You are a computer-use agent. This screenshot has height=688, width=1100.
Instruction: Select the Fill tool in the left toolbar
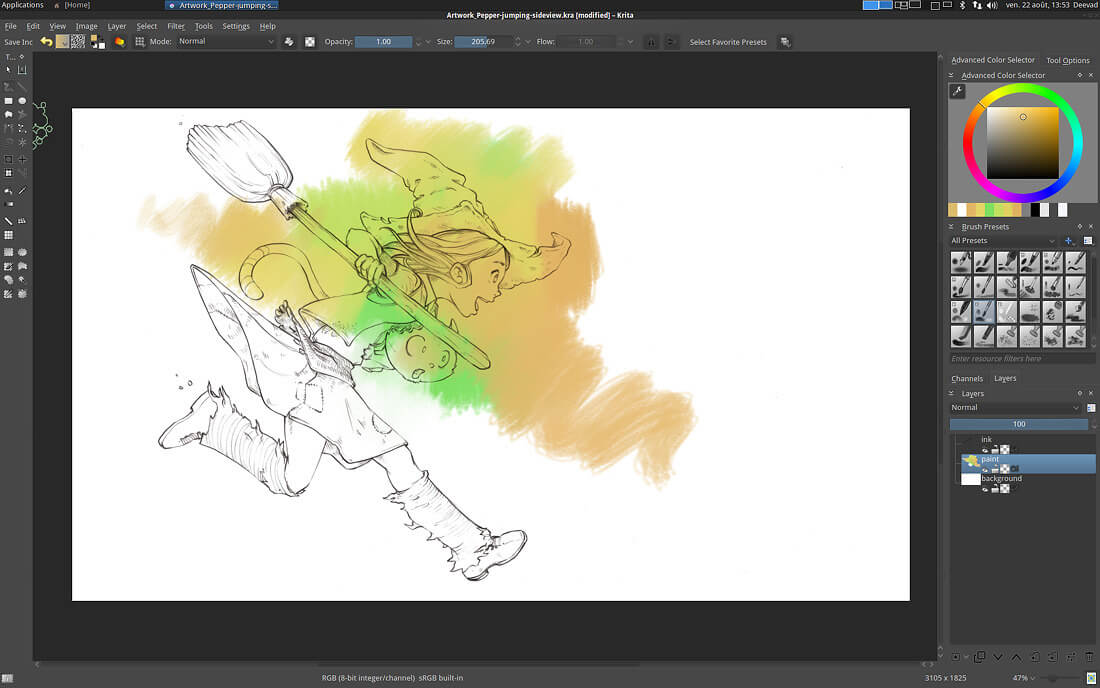pyautogui.click(x=8, y=190)
